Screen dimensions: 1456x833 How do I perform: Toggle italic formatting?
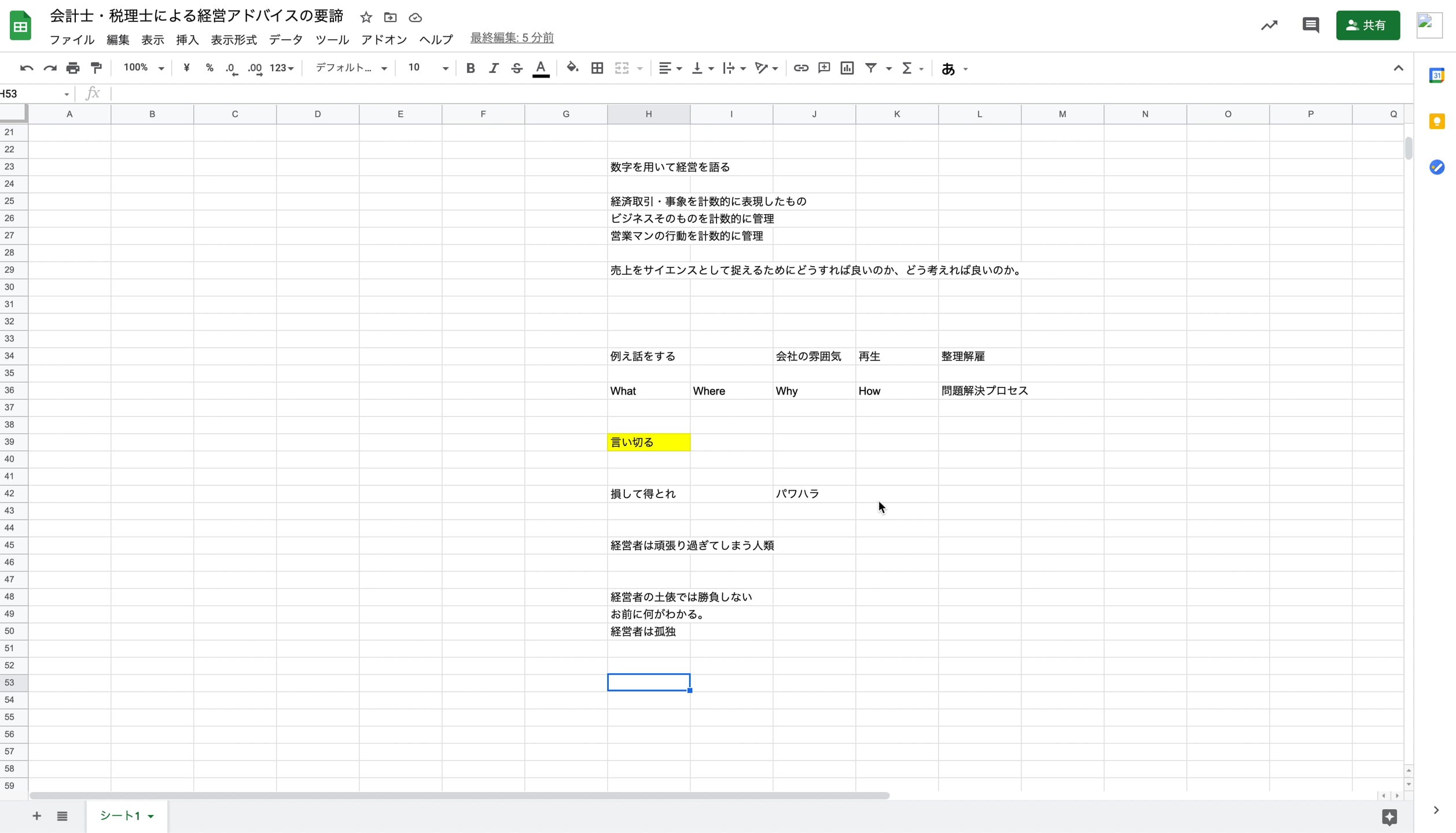[x=494, y=68]
